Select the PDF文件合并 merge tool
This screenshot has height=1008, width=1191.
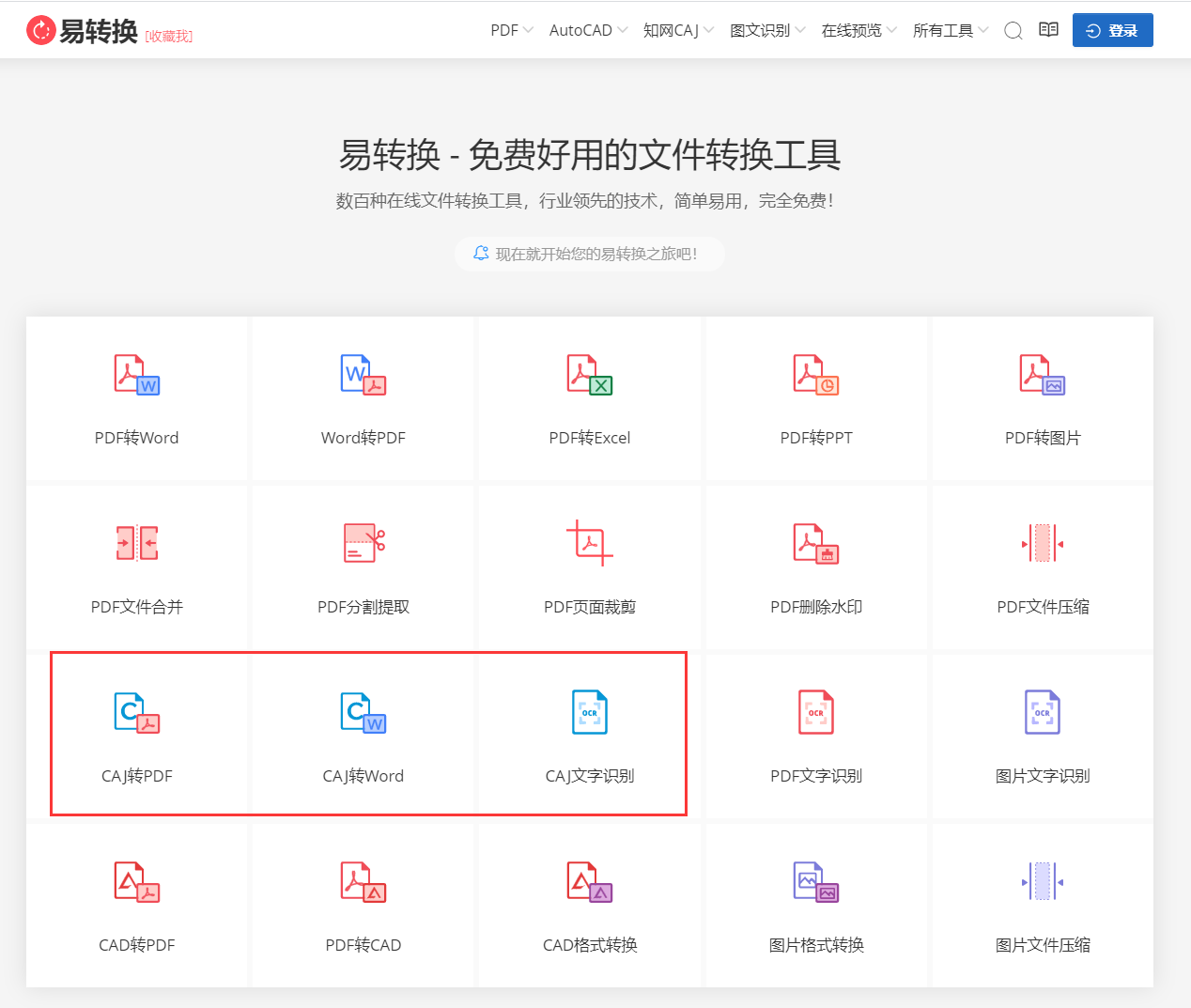tap(136, 566)
